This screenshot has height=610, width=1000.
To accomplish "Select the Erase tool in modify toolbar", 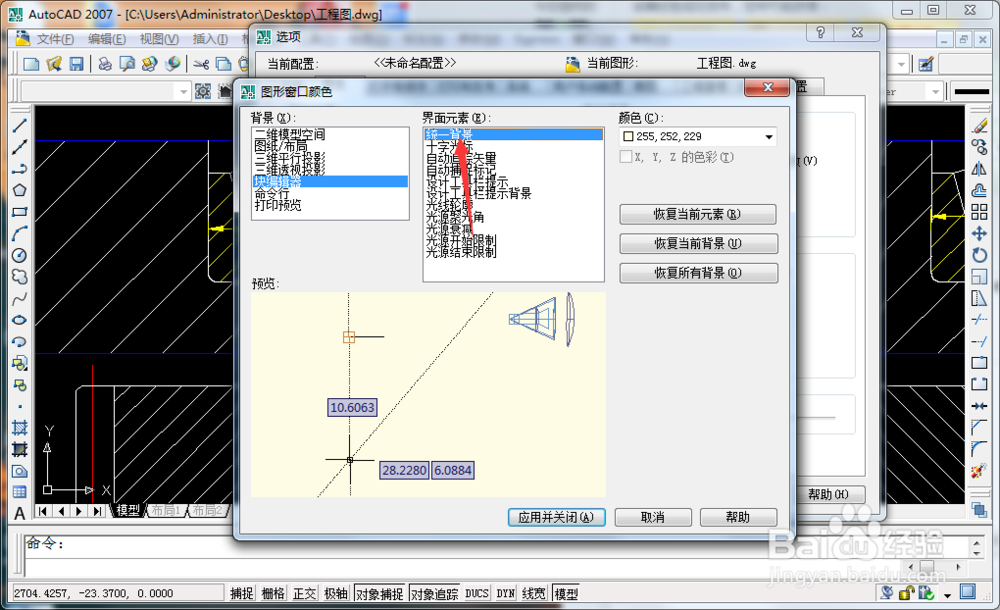I will 980,126.
